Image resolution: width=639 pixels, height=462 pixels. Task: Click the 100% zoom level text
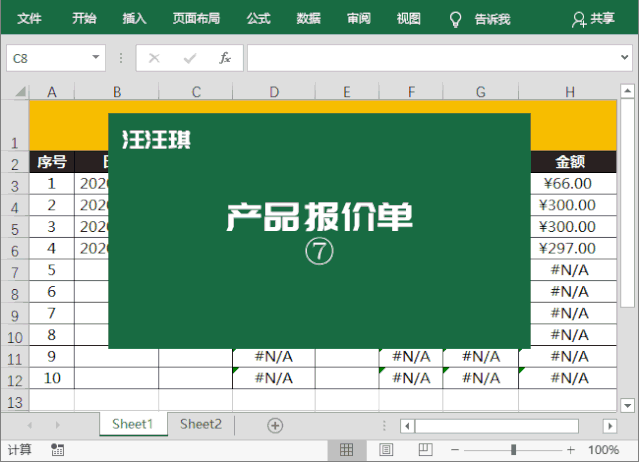point(603,450)
